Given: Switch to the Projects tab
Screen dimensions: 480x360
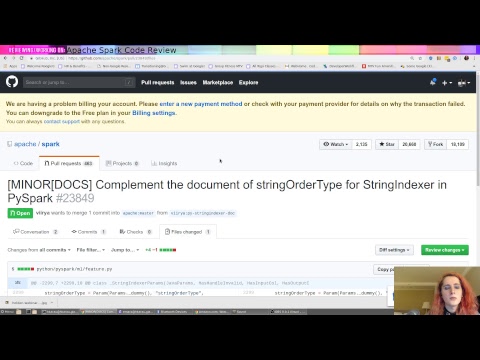Looking at the screenshot, I should (x=122, y=163).
